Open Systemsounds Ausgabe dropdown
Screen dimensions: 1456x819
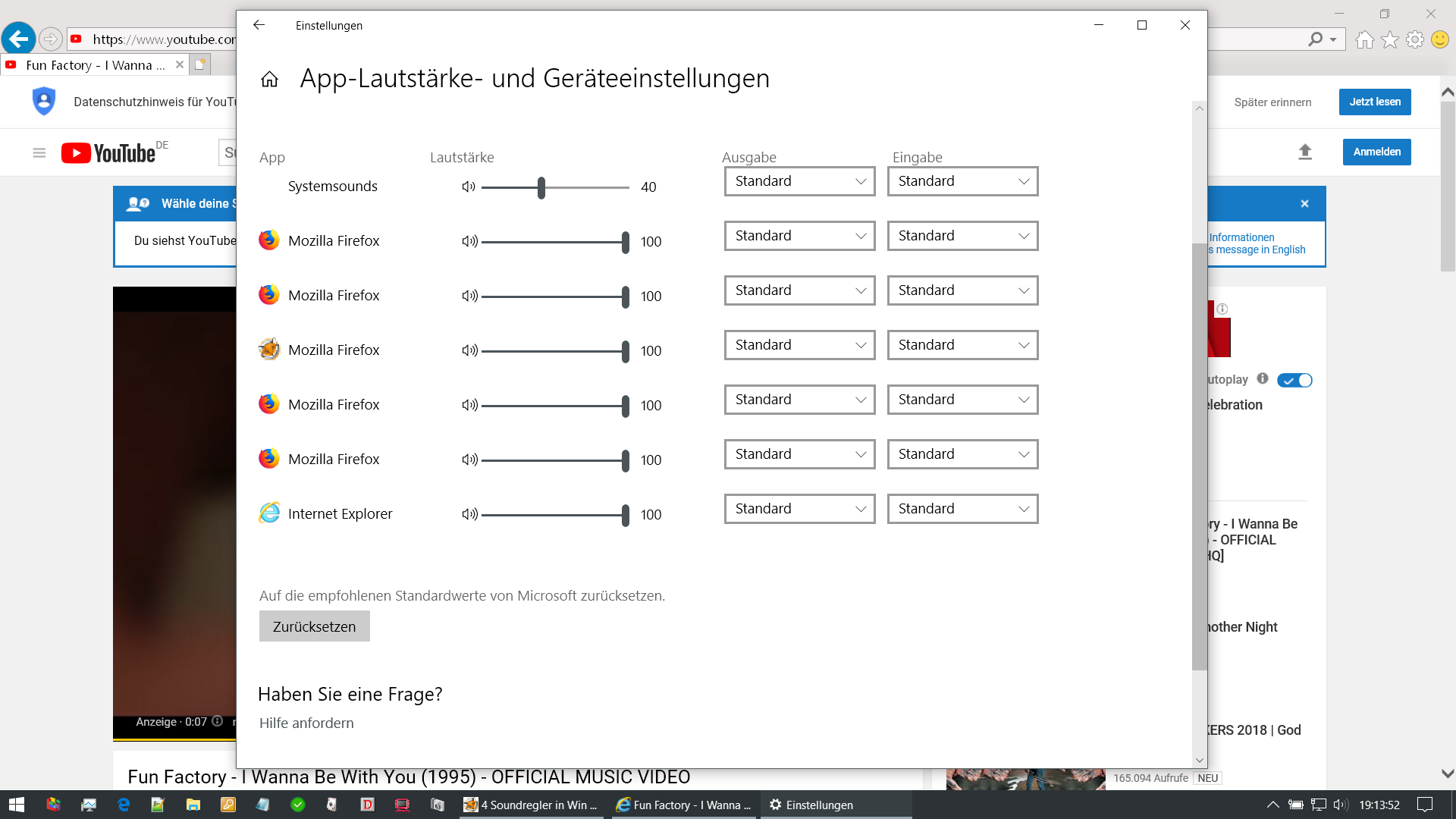click(x=799, y=181)
